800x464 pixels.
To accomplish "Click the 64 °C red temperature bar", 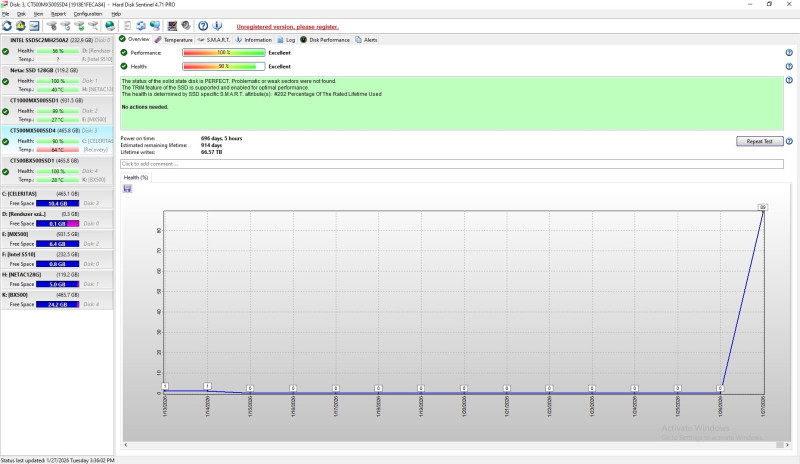I will click(x=58, y=150).
